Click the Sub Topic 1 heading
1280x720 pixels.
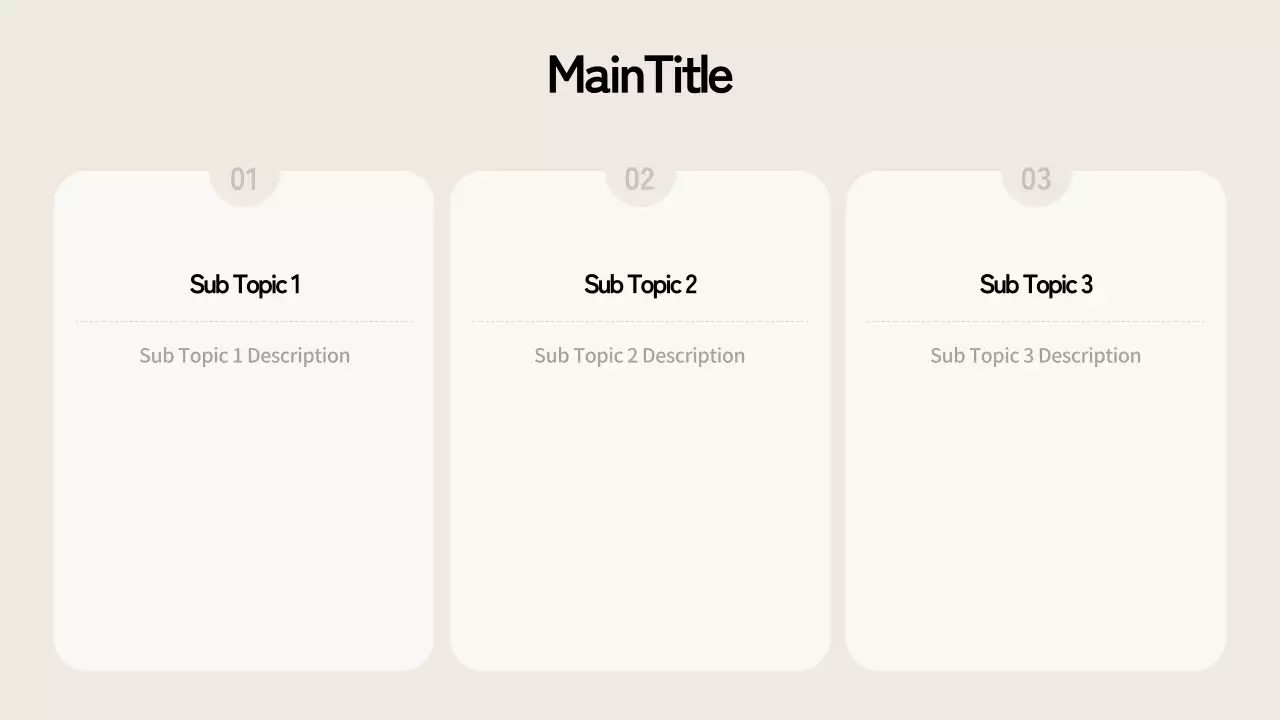click(x=245, y=285)
